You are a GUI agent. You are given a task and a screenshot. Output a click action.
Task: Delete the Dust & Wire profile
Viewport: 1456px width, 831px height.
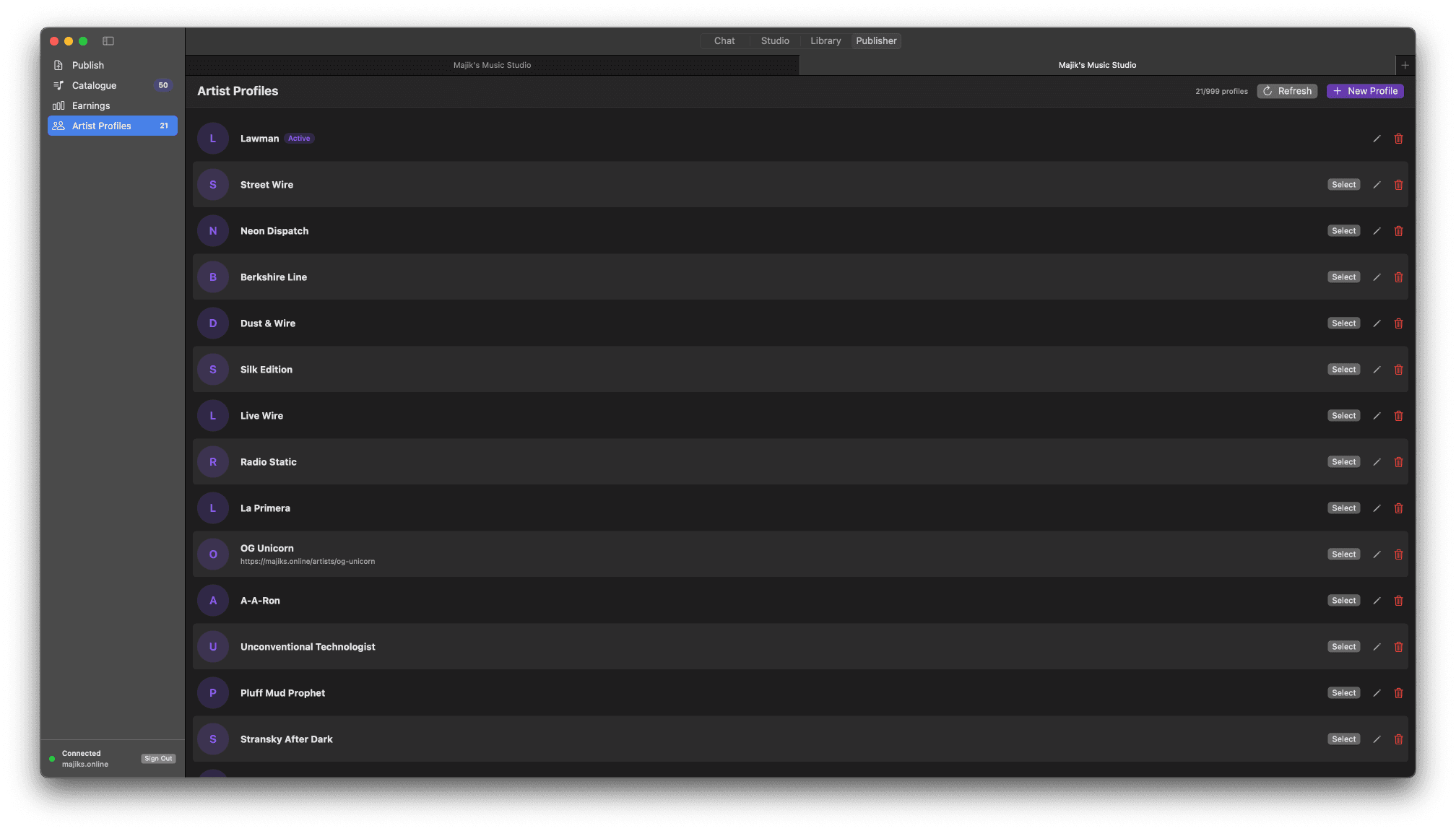click(1398, 323)
